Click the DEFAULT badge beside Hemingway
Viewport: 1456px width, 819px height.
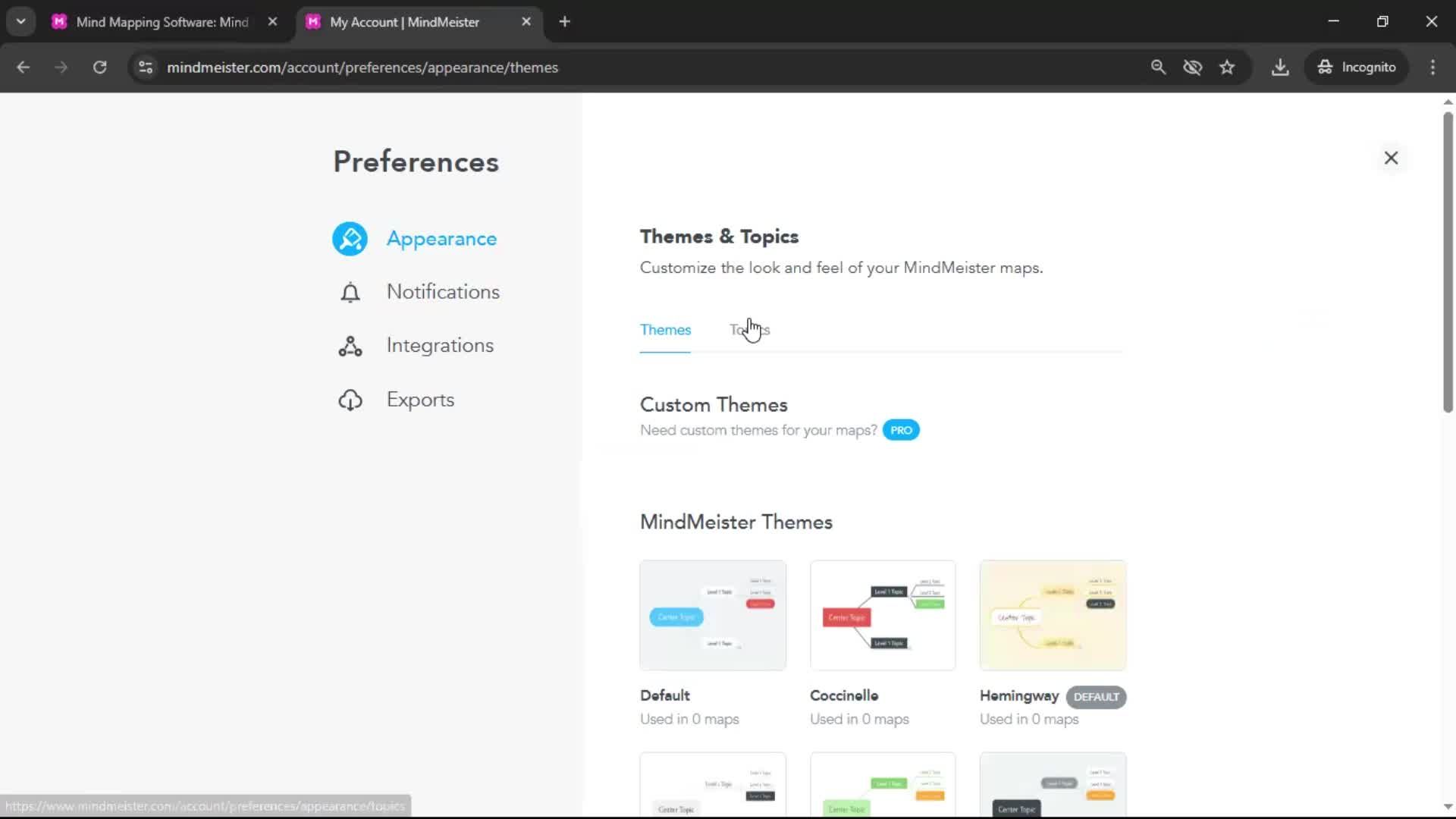(1096, 697)
